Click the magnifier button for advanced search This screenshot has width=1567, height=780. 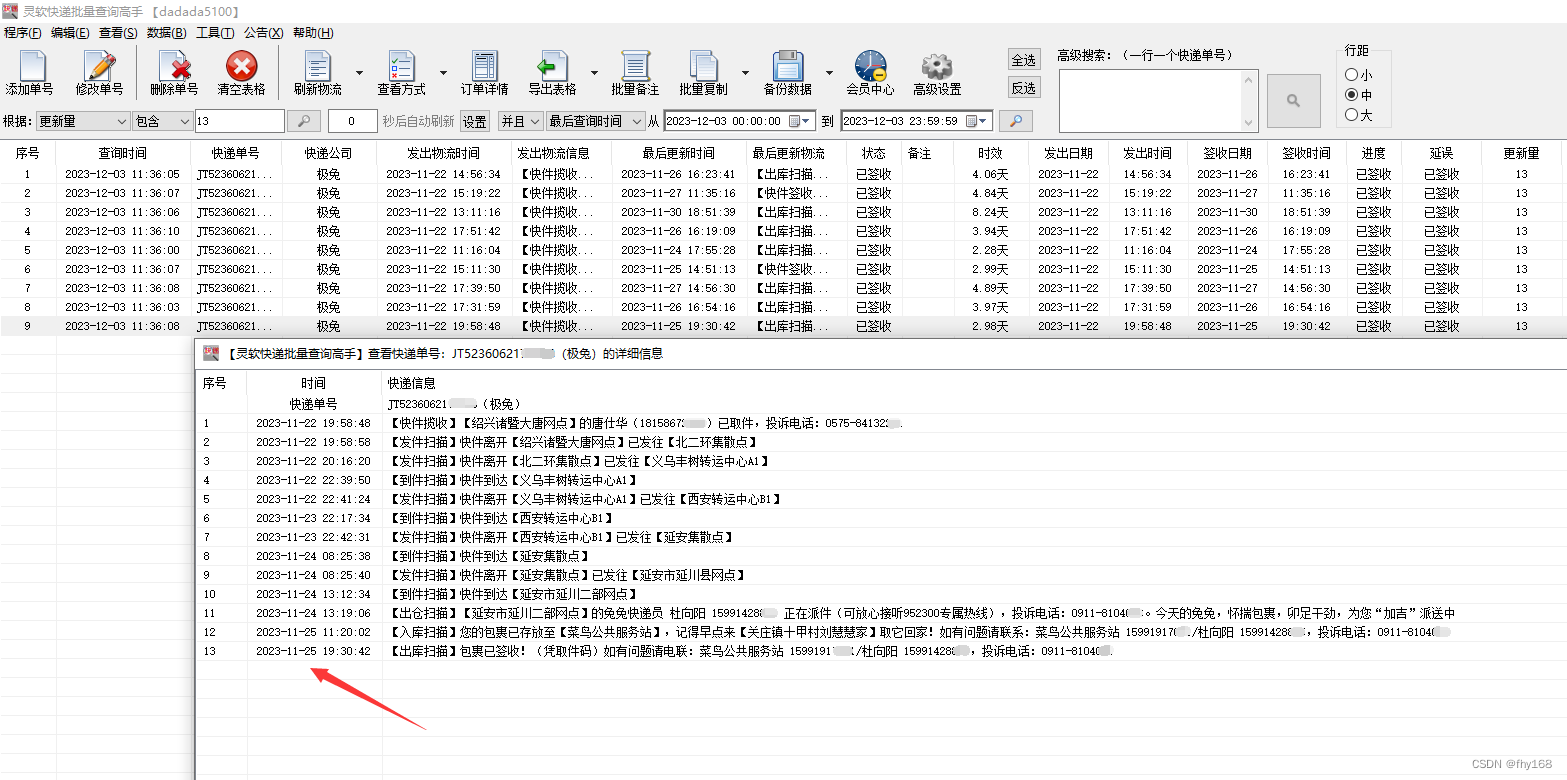[x=1293, y=100]
